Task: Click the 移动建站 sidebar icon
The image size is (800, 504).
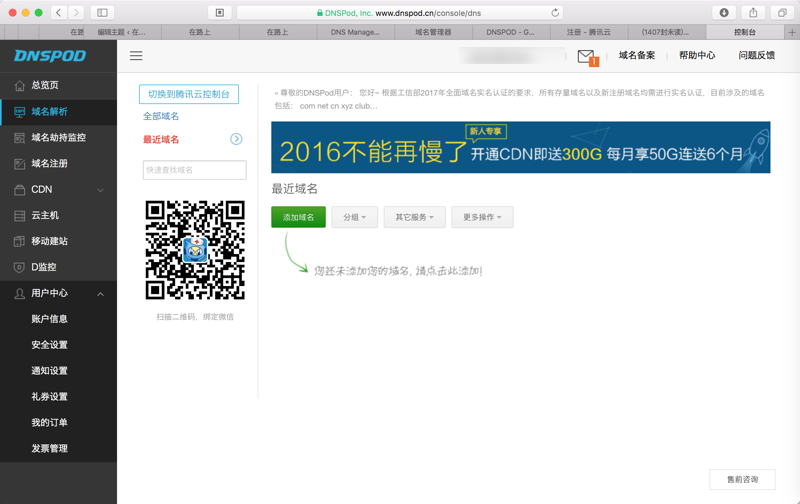Action: coord(19,241)
